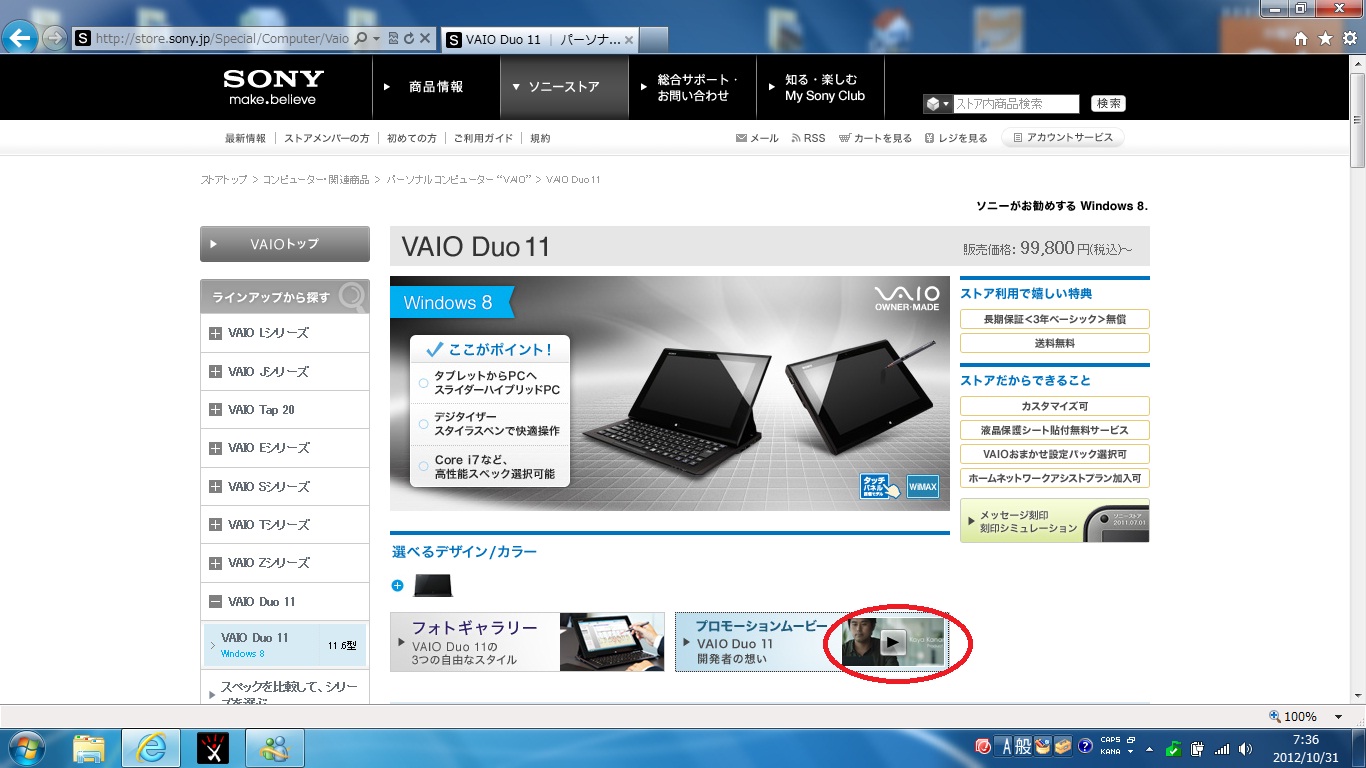This screenshot has width=1366, height=768.
Task: Click the カスタマイズ可 button
Action: (1054, 406)
